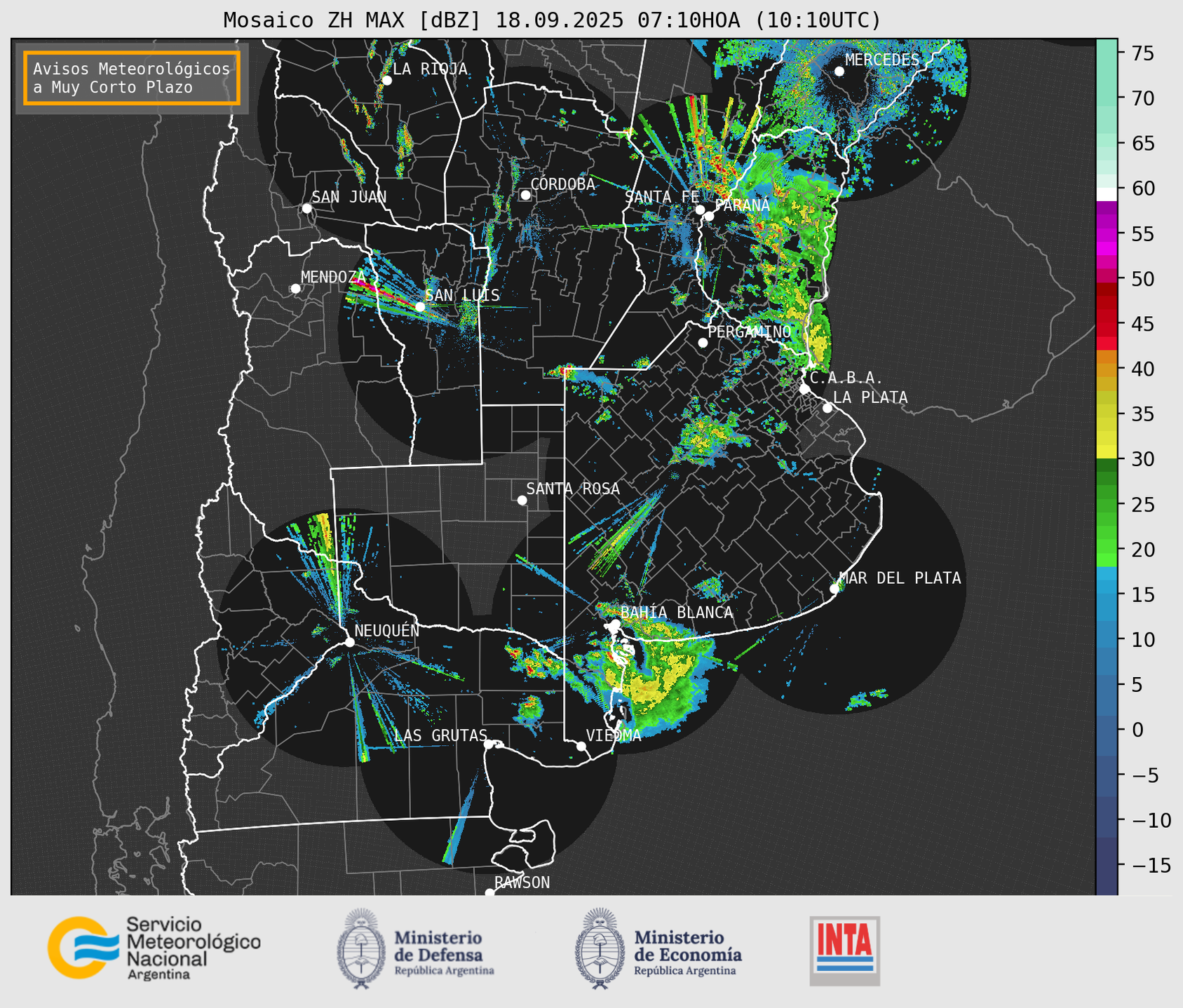This screenshot has width=1183, height=1008.
Task: Click the SAN JUAN city marker dot
Action: [x=306, y=208]
